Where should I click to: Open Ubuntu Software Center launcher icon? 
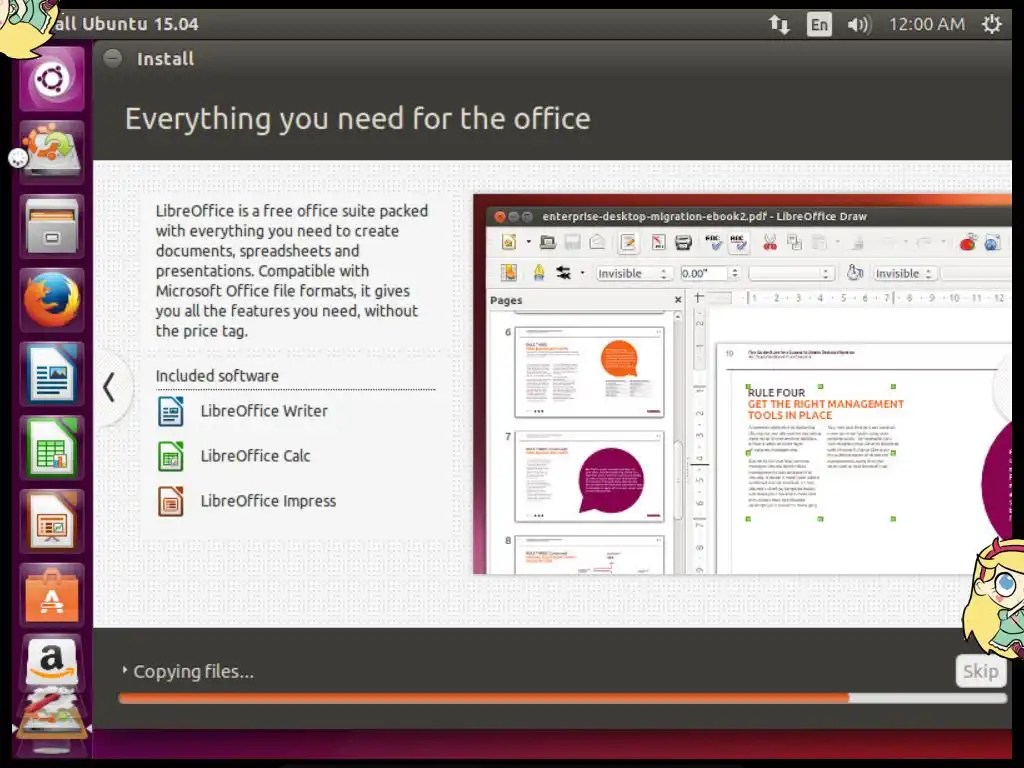pos(52,595)
